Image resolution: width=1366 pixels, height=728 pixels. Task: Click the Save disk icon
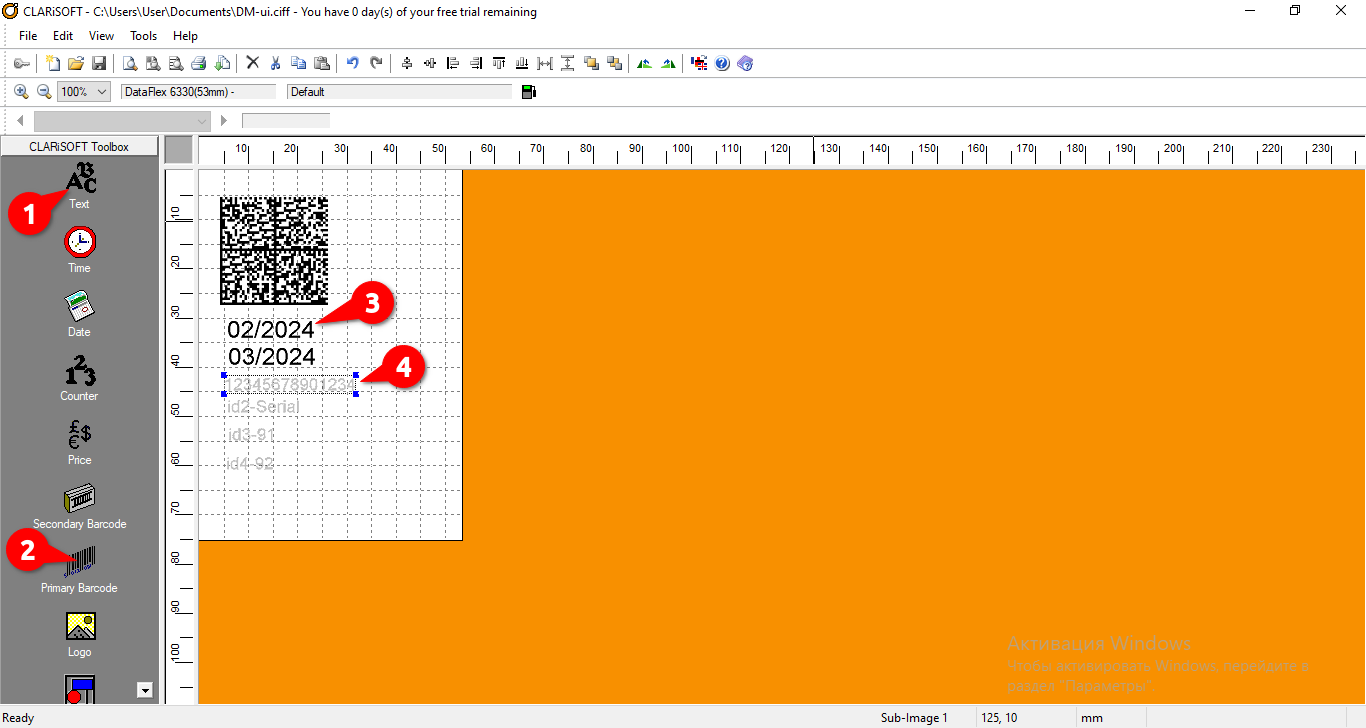[99, 63]
